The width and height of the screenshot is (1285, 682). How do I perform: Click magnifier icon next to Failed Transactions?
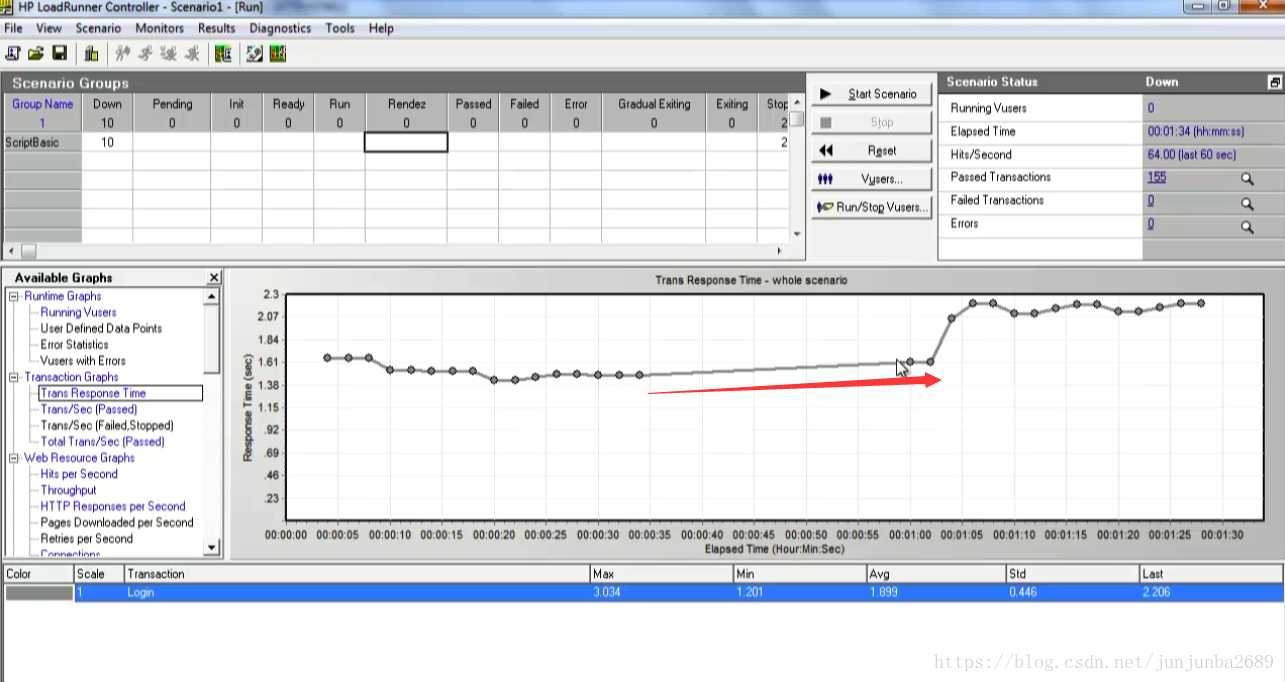pyautogui.click(x=1247, y=203)
